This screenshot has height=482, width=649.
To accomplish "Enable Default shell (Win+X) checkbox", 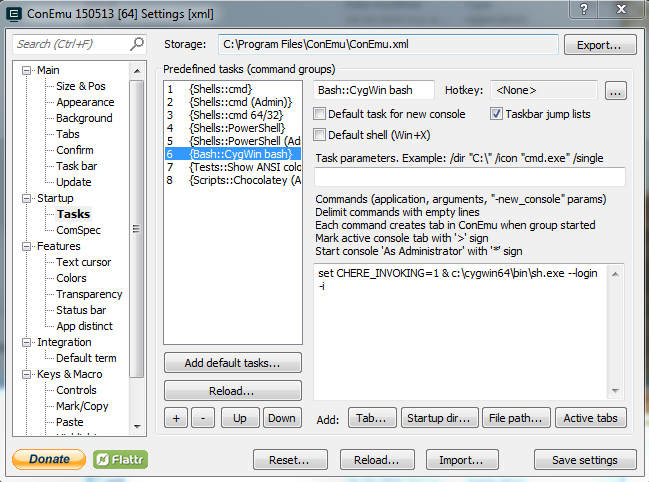I will [x=319, y=135].
